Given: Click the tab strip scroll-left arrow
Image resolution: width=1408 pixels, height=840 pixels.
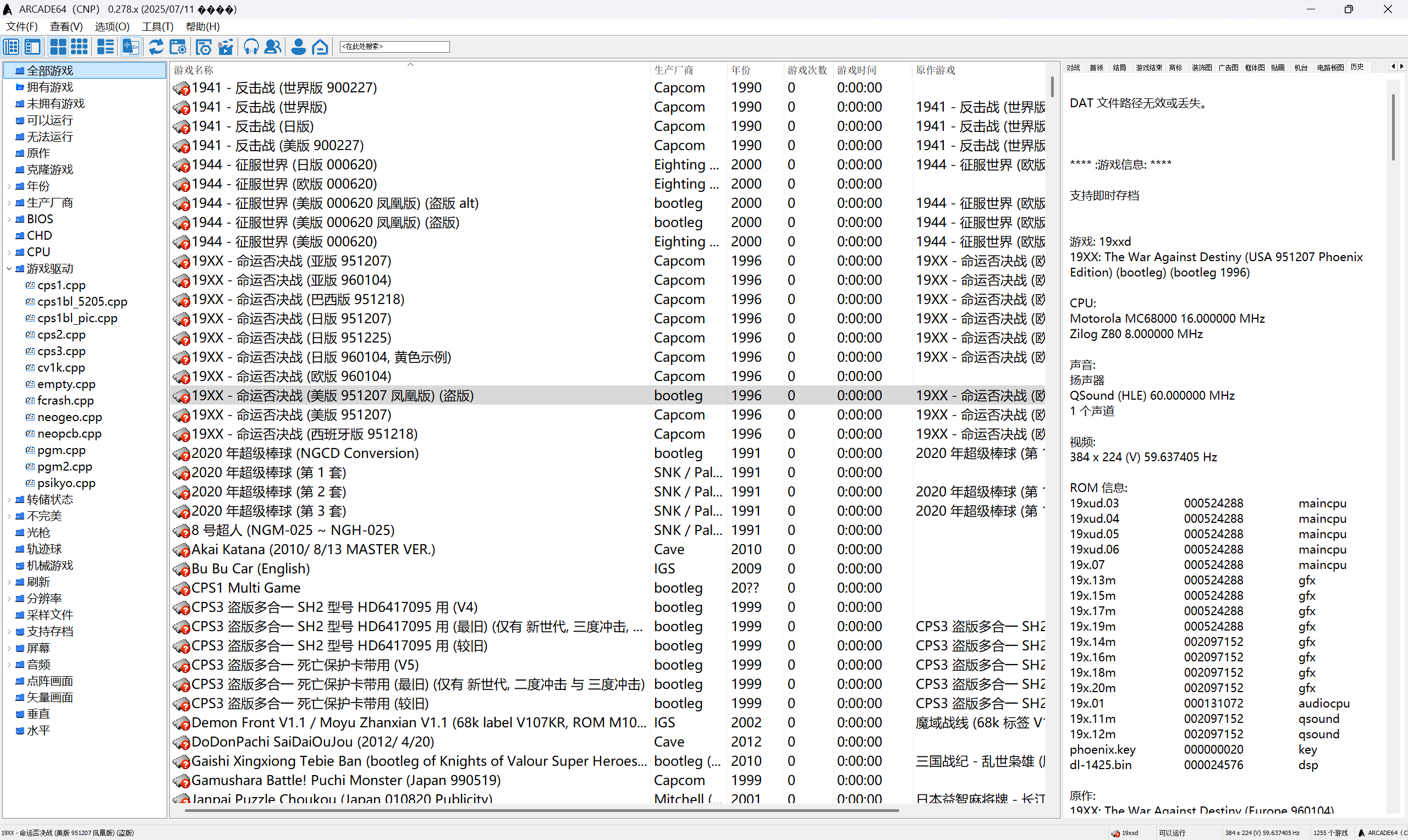Looking at the screenshot, I should [1393, 67].
